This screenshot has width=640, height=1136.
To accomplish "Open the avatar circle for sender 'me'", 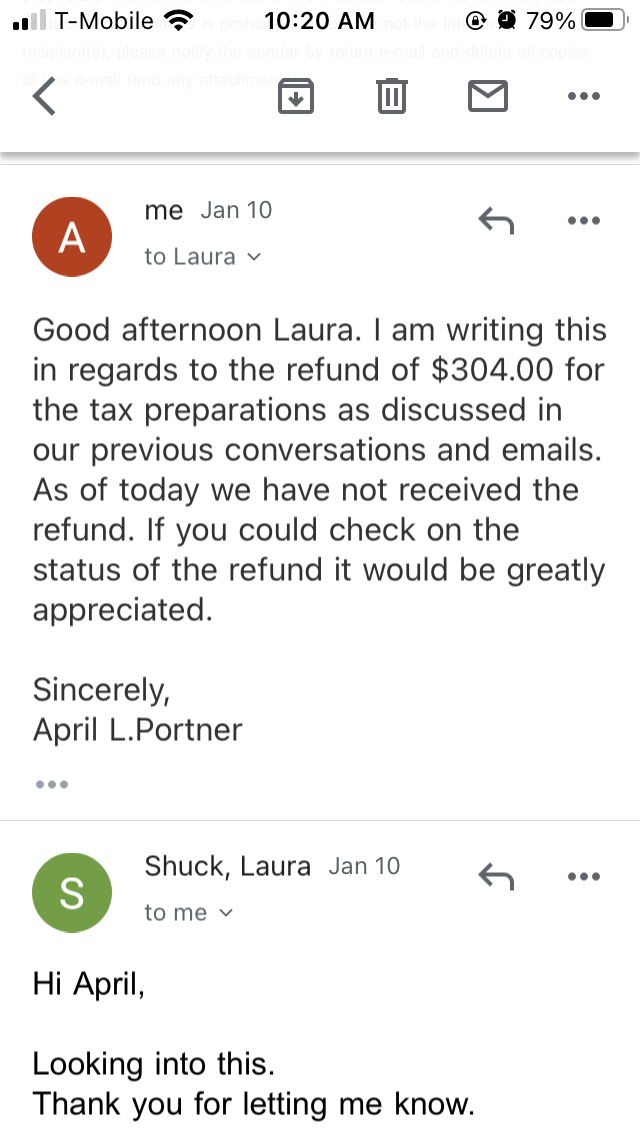I will 72,236.
